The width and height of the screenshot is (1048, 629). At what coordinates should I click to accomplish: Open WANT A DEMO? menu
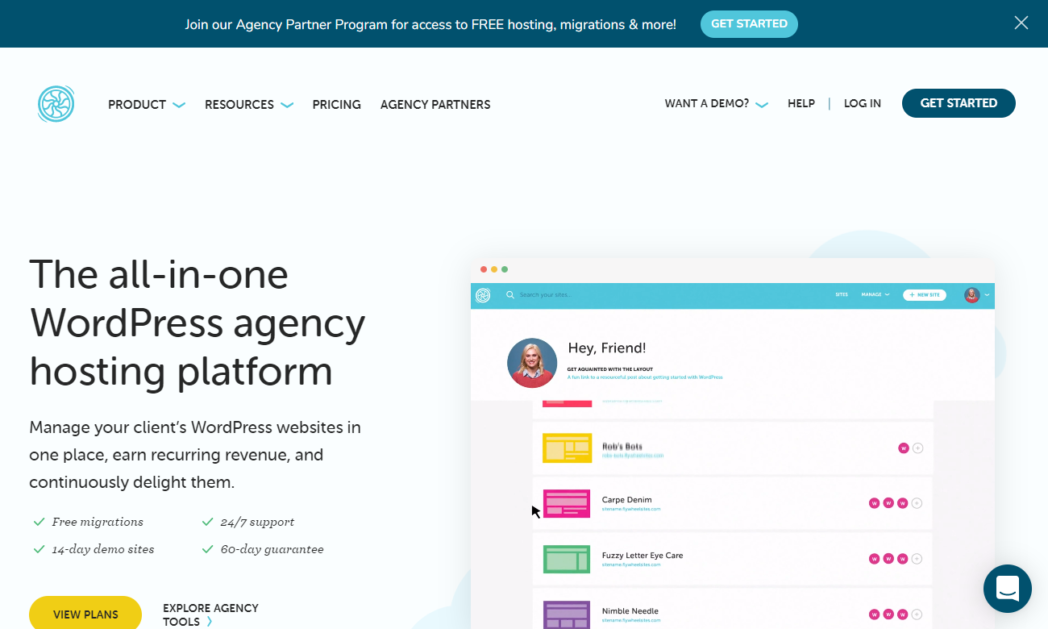pos(706,104)
